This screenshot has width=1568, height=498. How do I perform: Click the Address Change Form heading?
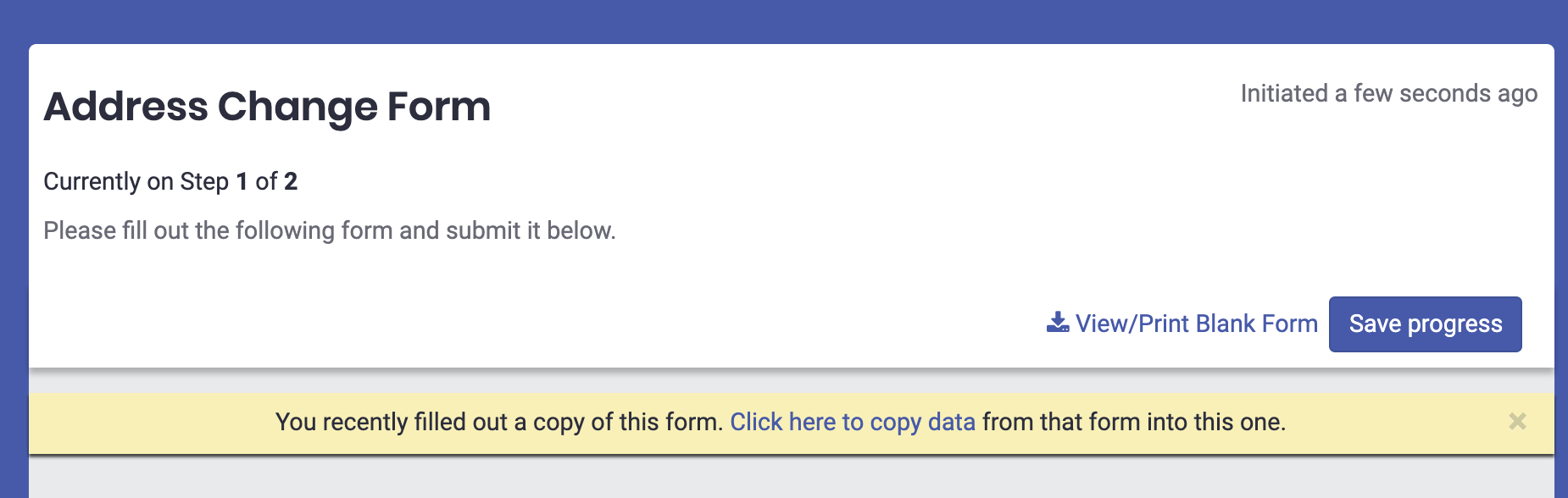click(268, 106)
